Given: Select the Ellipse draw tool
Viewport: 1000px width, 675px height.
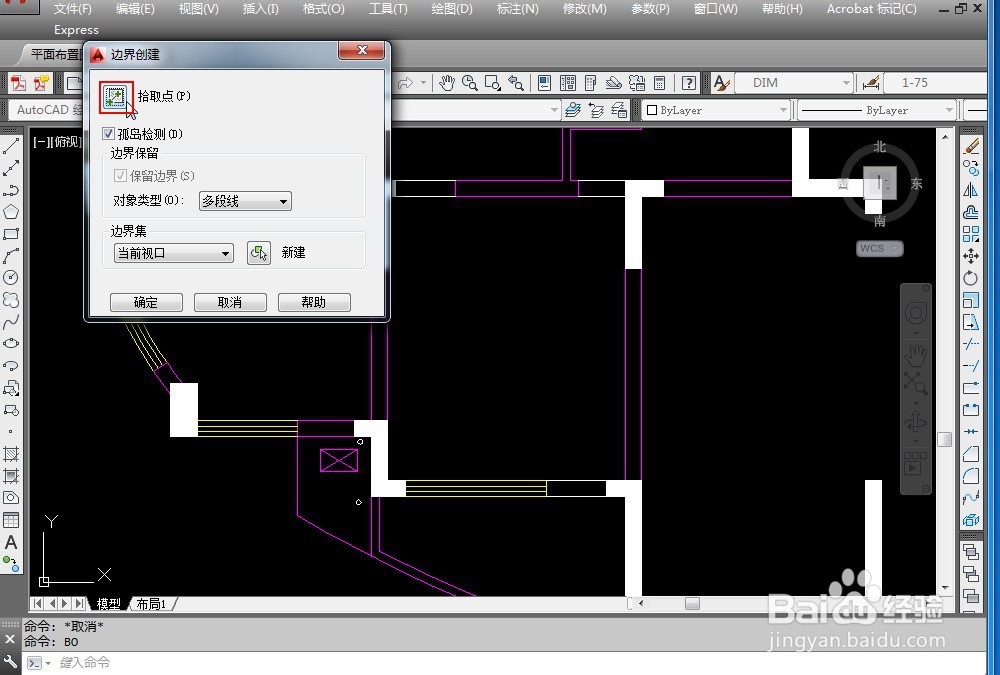Looking at the screenshot, I should [x=11, y=343].
